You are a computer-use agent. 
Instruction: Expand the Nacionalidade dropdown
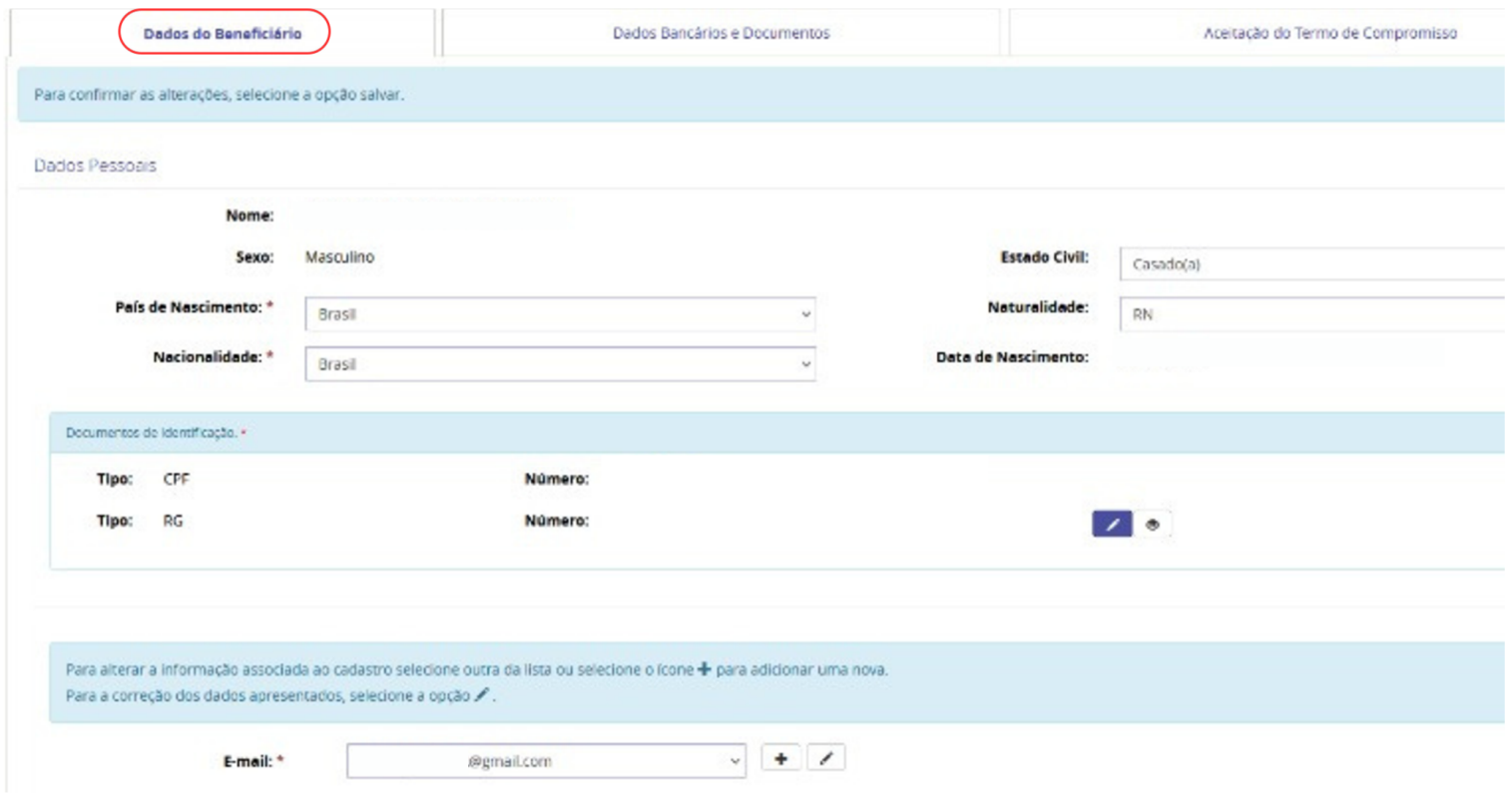[559, 364]
